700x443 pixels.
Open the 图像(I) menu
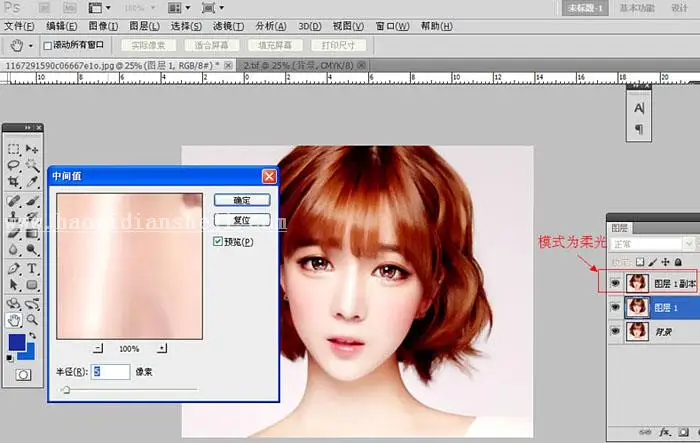pos(104,26)
